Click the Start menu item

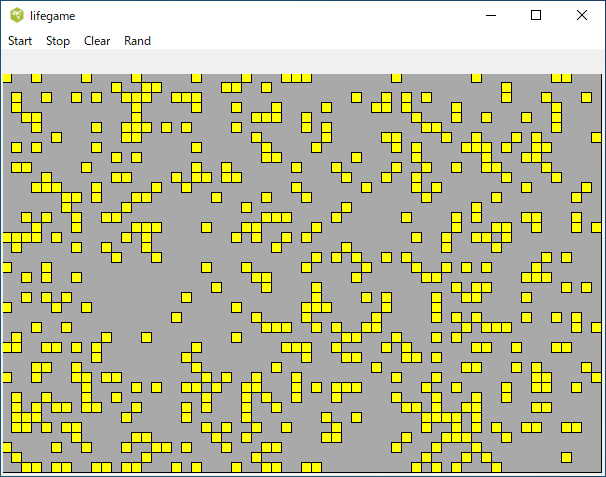[20, 41]
